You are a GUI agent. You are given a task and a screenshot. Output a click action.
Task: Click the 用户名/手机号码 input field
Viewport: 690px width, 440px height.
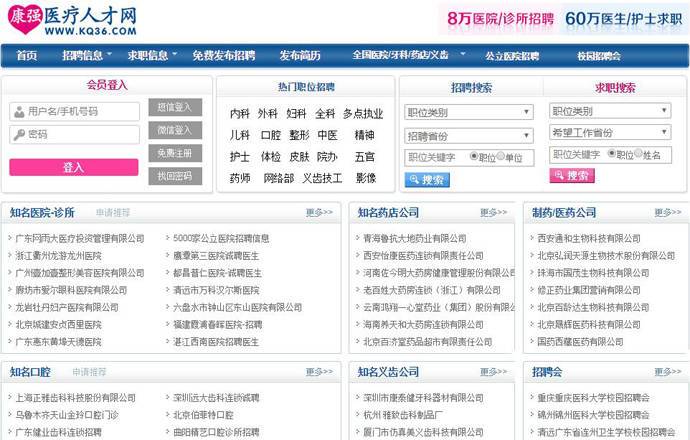pos(82,111)
